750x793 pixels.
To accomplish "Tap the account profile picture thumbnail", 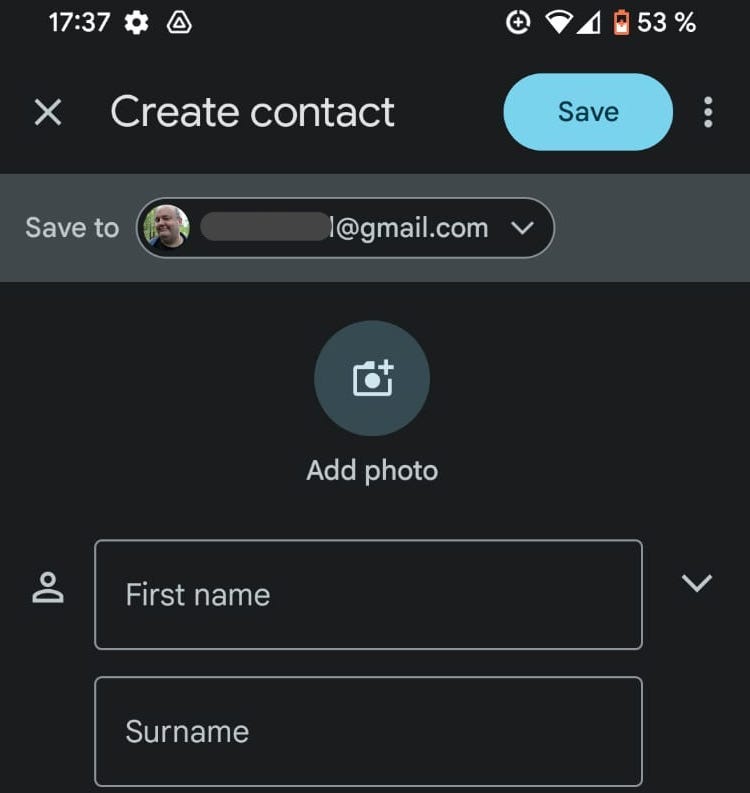I will coord(166,228).
